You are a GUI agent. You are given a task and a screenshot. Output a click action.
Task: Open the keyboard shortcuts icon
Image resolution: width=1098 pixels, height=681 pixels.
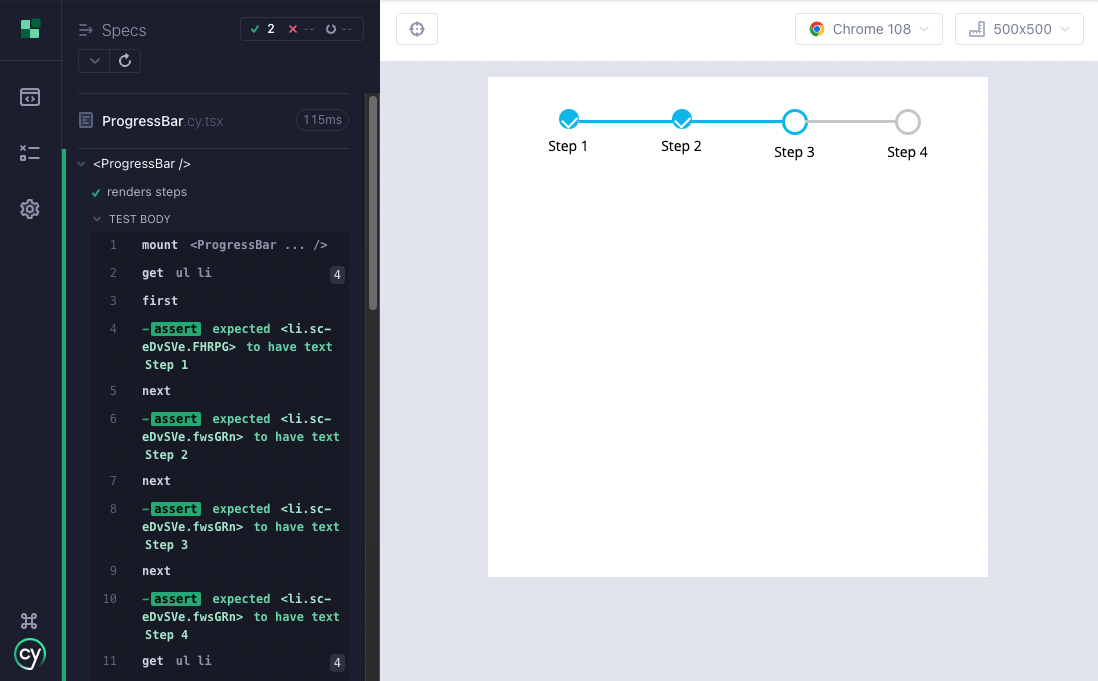tap(30, 621)
